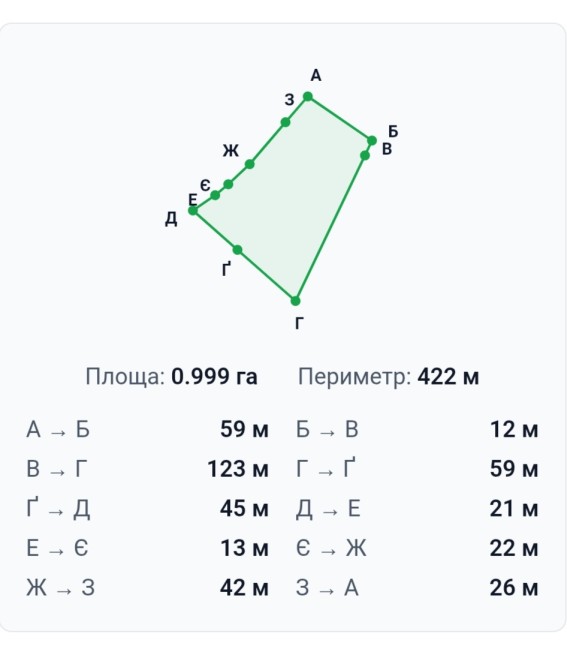
Task: Click the А → Б segment row
Action: point(147,429)
